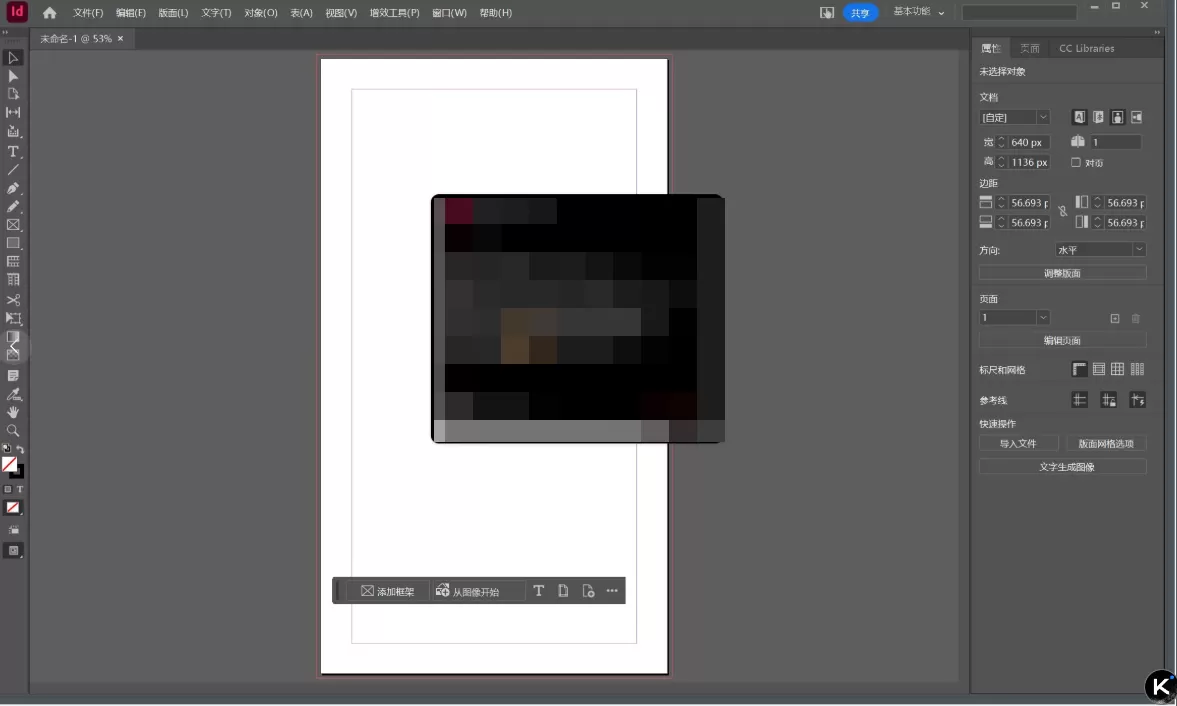Toggle the lock guides icon in 参考线 row

(x=1108, y=399)
